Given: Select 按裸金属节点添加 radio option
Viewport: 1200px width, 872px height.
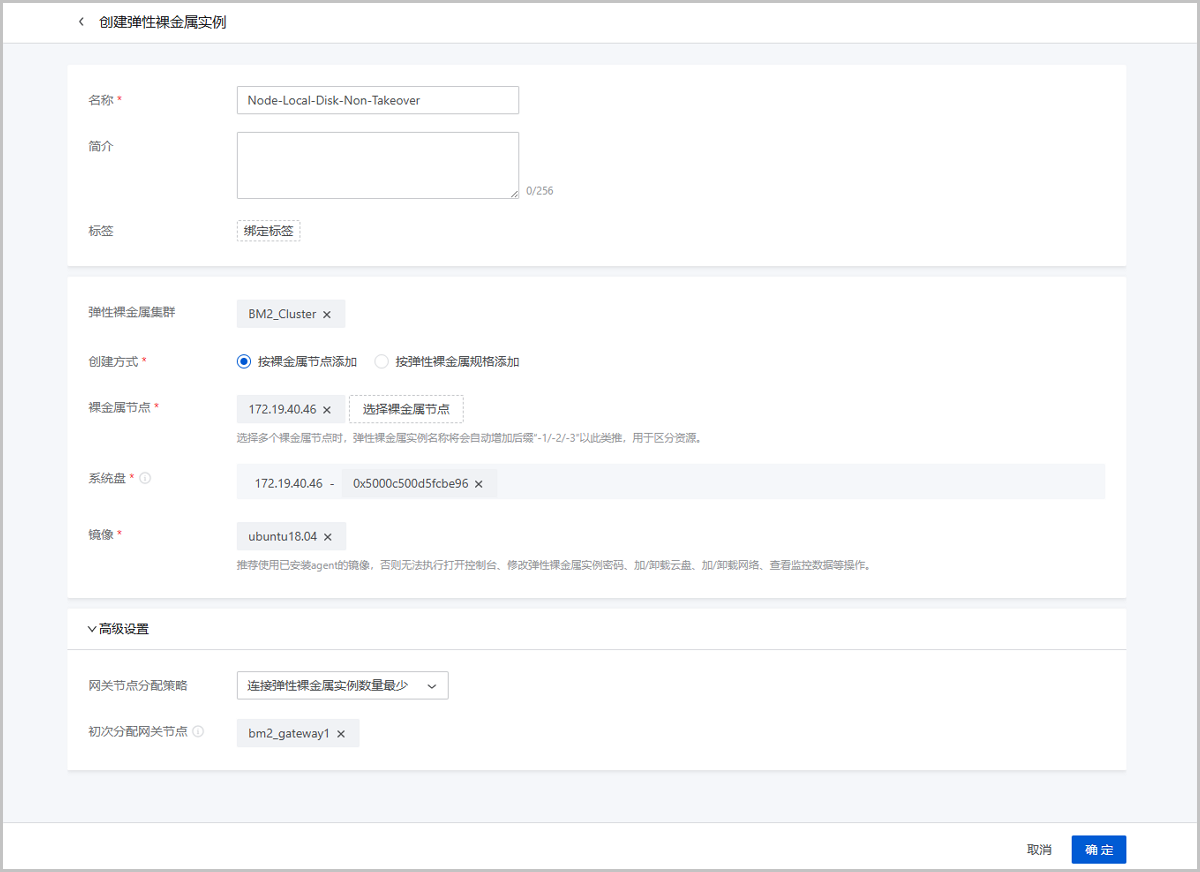Looking at the screenshot, I should pos(244,362).
